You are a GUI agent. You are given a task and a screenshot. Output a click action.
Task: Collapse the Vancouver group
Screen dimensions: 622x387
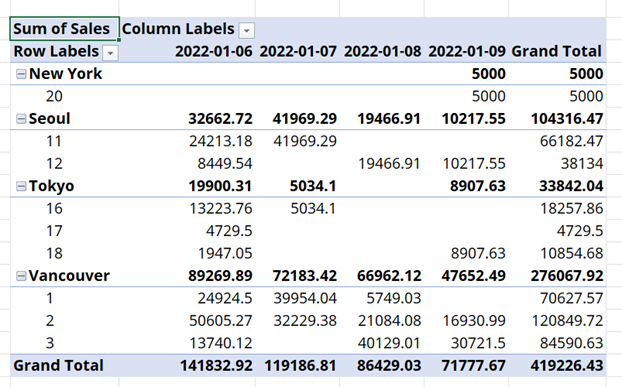point(21,276)
